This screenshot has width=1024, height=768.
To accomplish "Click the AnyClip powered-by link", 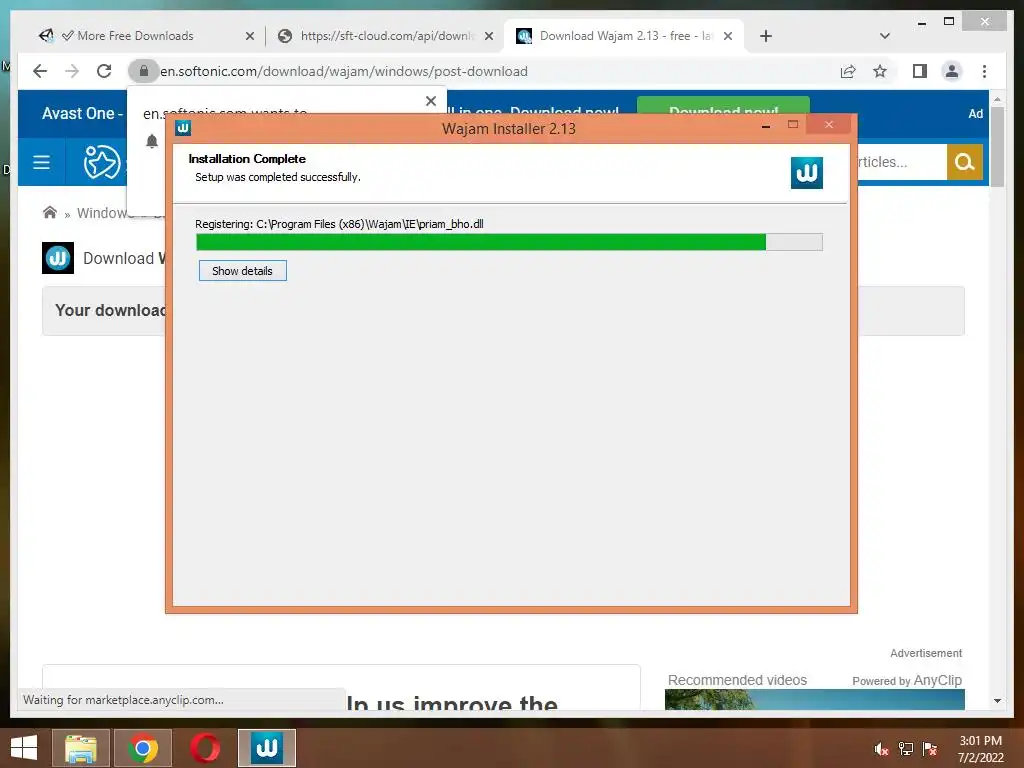I will 906,680.
